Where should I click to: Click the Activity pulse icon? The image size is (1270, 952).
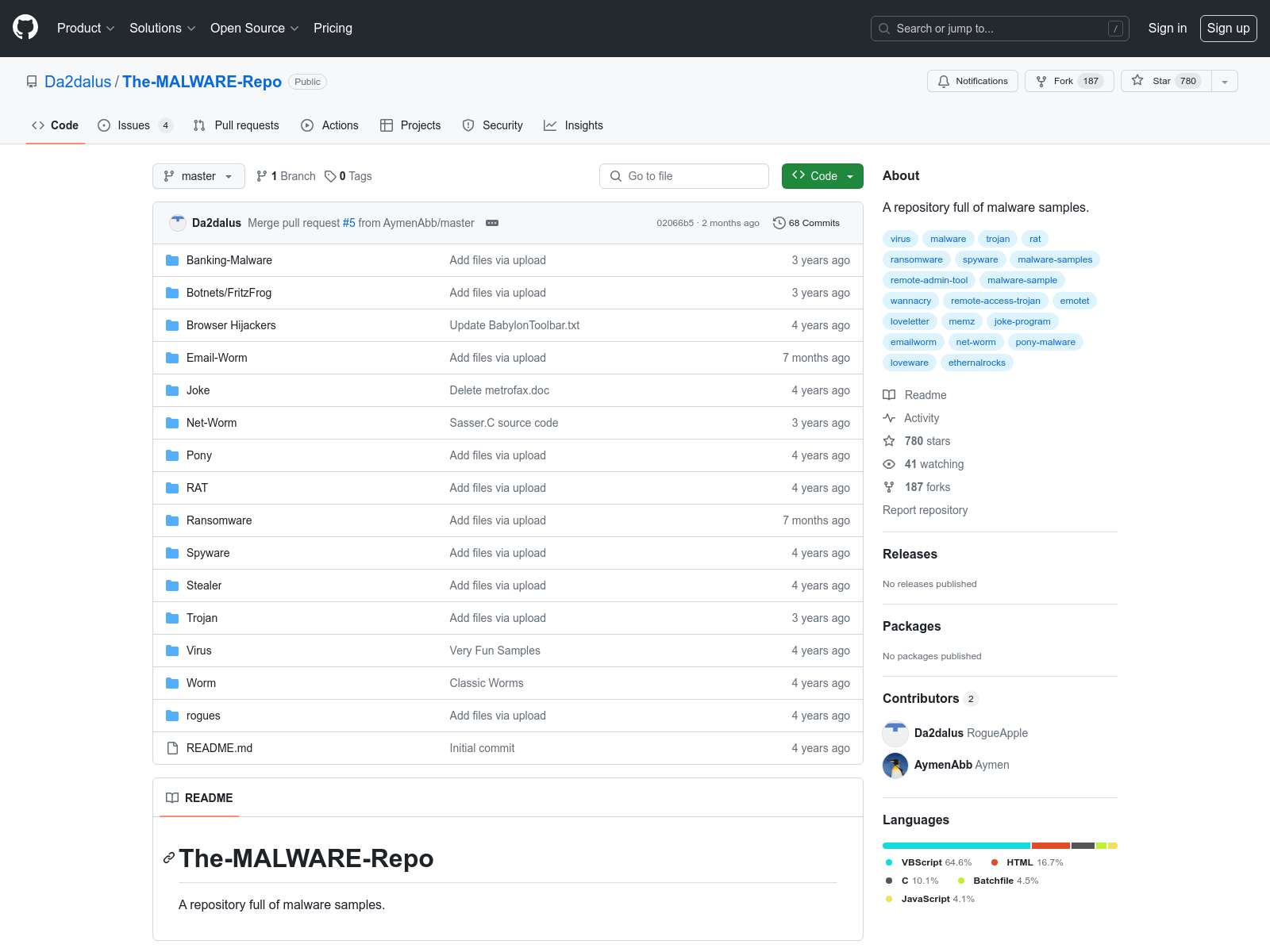pyautogui.click(x=889, y=418)
